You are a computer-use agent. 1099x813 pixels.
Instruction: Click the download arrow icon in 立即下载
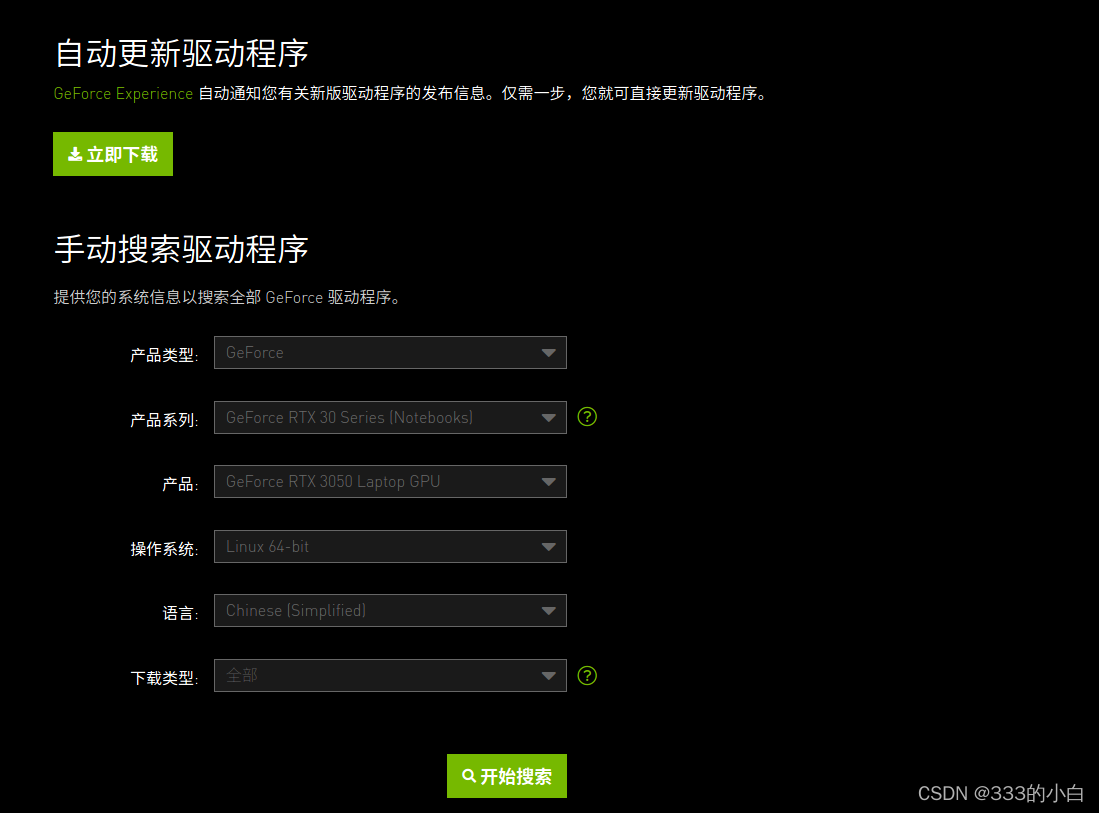pyautogui.click(x=75, y=154)
